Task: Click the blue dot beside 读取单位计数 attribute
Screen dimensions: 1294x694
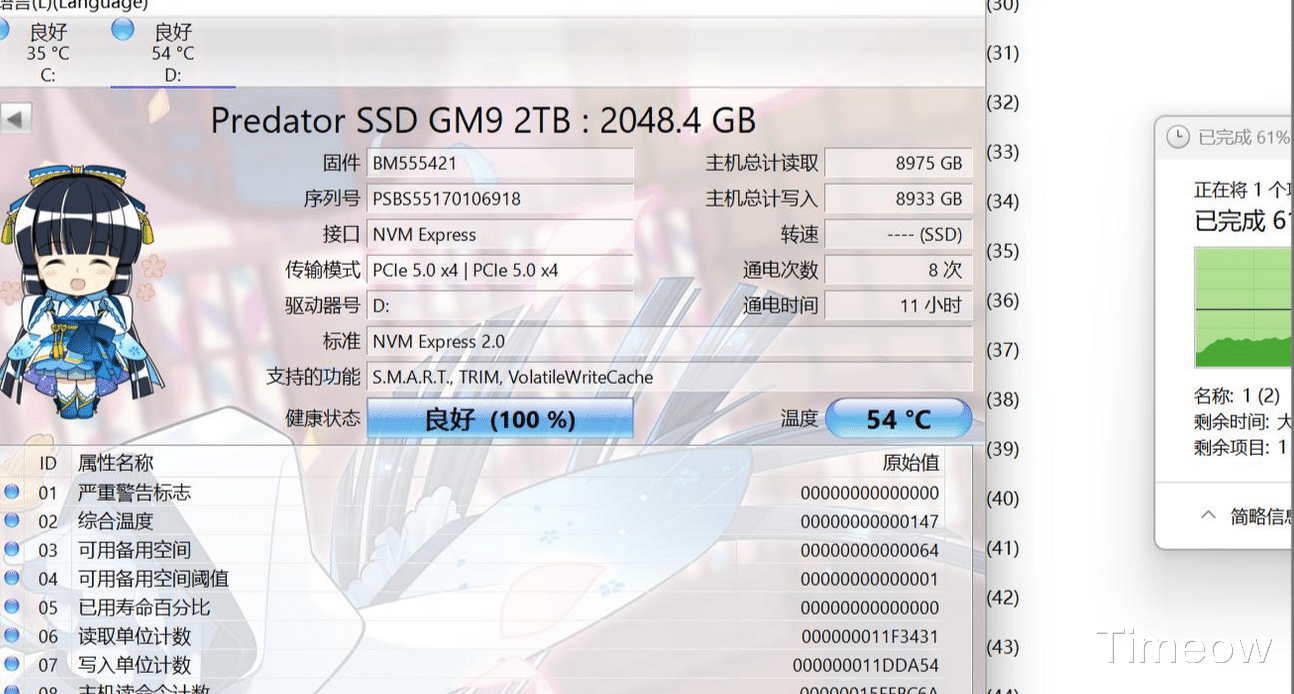Action: click(x=10, y=635)
